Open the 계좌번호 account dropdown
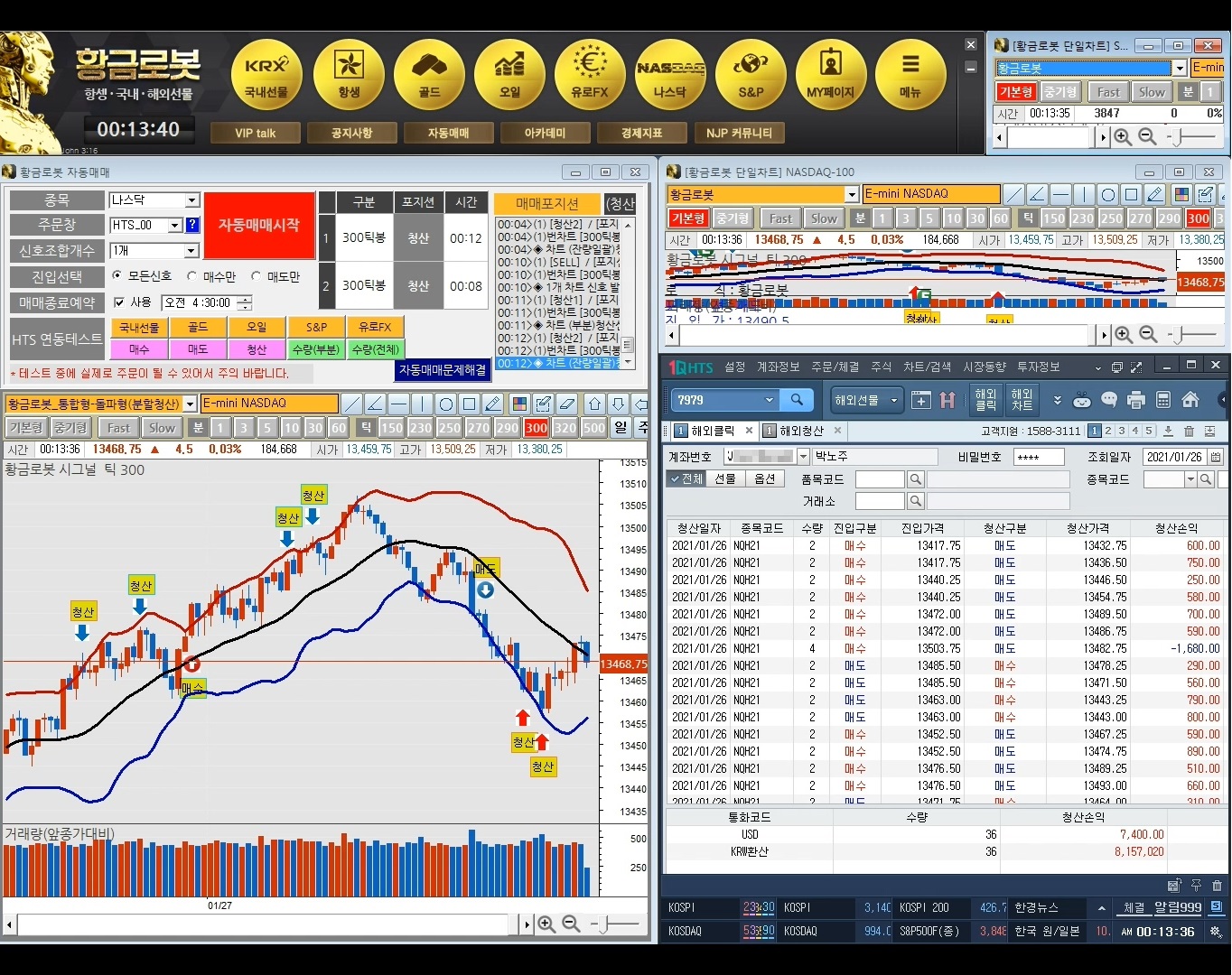The width and height of the screenshot is (1232, 975). pyautogui.click(x=803, y=457)
